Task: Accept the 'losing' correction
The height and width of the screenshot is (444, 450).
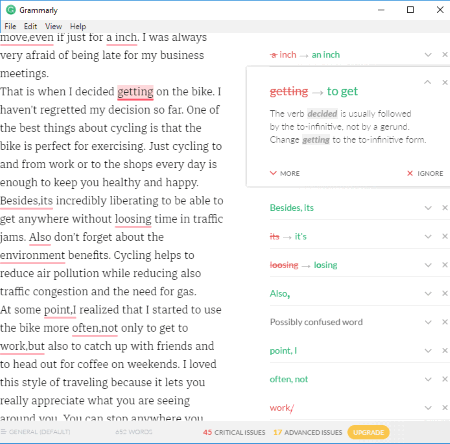Action: pos(325,265)
